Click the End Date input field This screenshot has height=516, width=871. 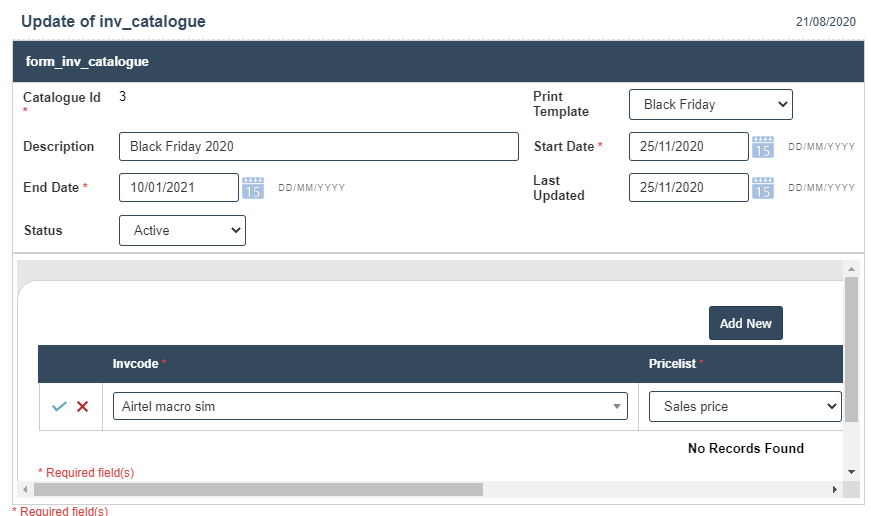178,187
